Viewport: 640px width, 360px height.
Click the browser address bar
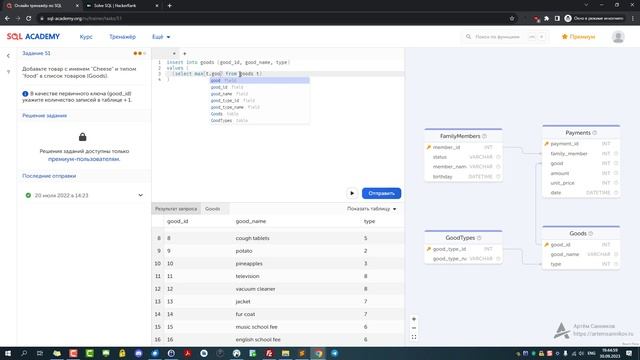[x=273, y=18]
